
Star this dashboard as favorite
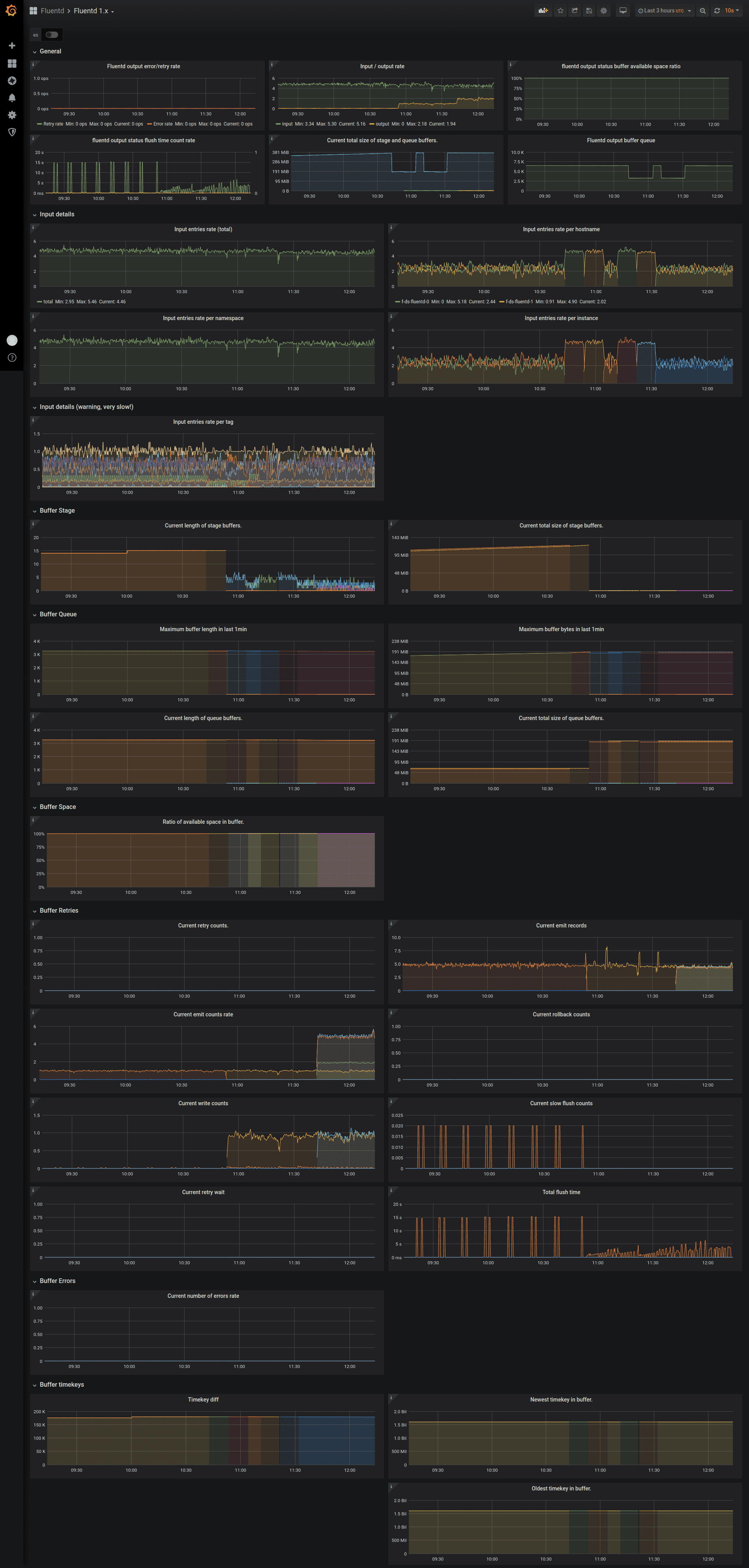click(x=560, y=11)
